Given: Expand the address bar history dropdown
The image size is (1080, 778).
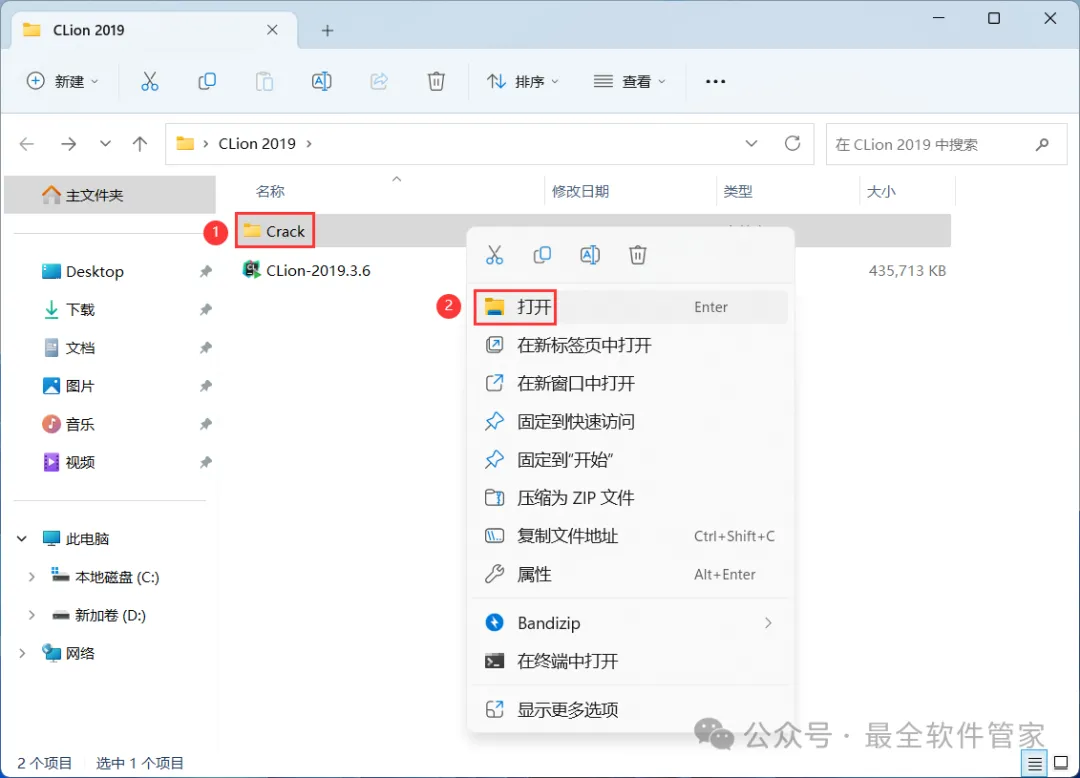Looking at the screenshot, I should point(751,143).
